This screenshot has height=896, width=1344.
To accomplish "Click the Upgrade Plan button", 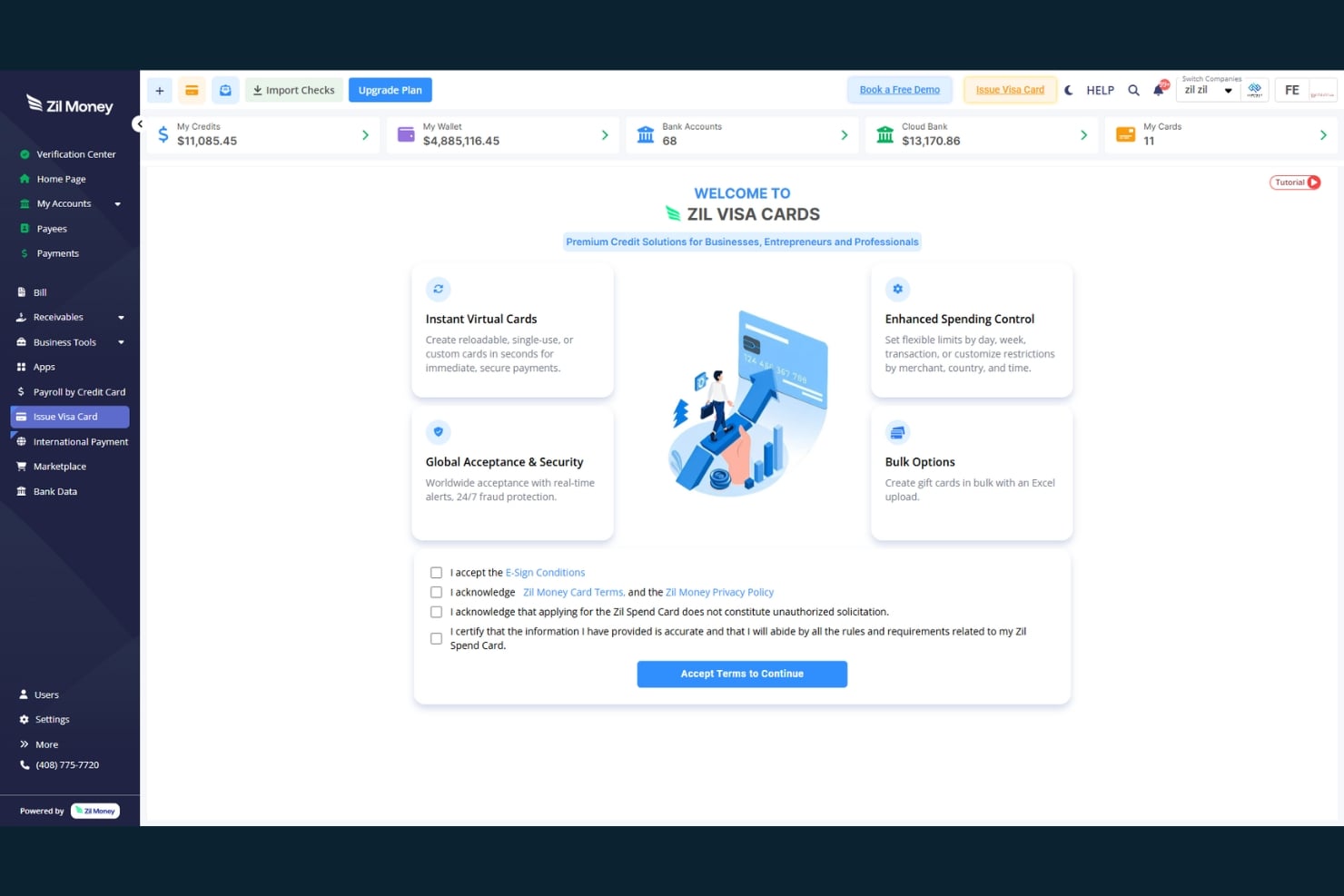I will pyautogui.click(x=390, y=90).
